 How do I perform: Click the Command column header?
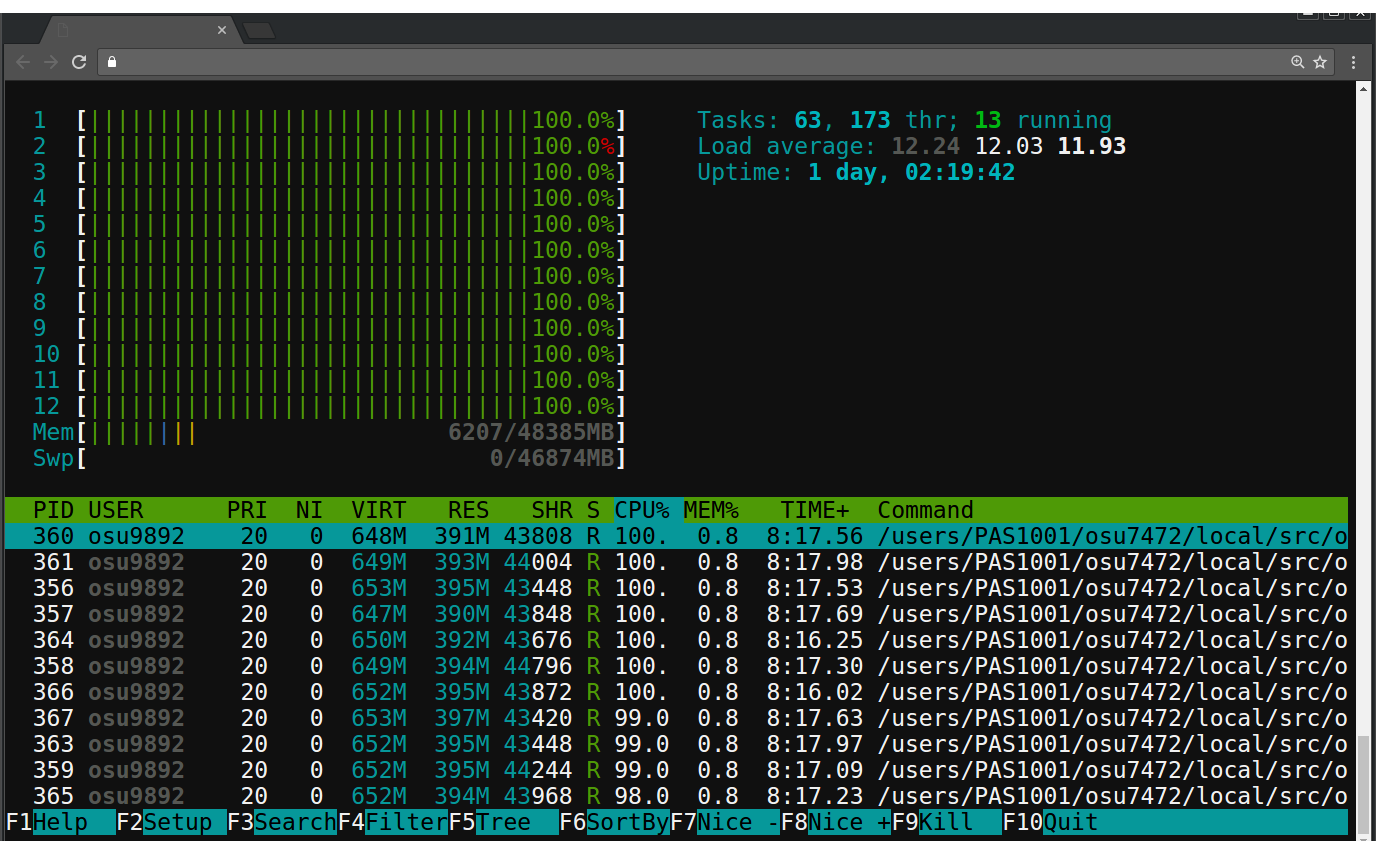click(x=926, y=510)
